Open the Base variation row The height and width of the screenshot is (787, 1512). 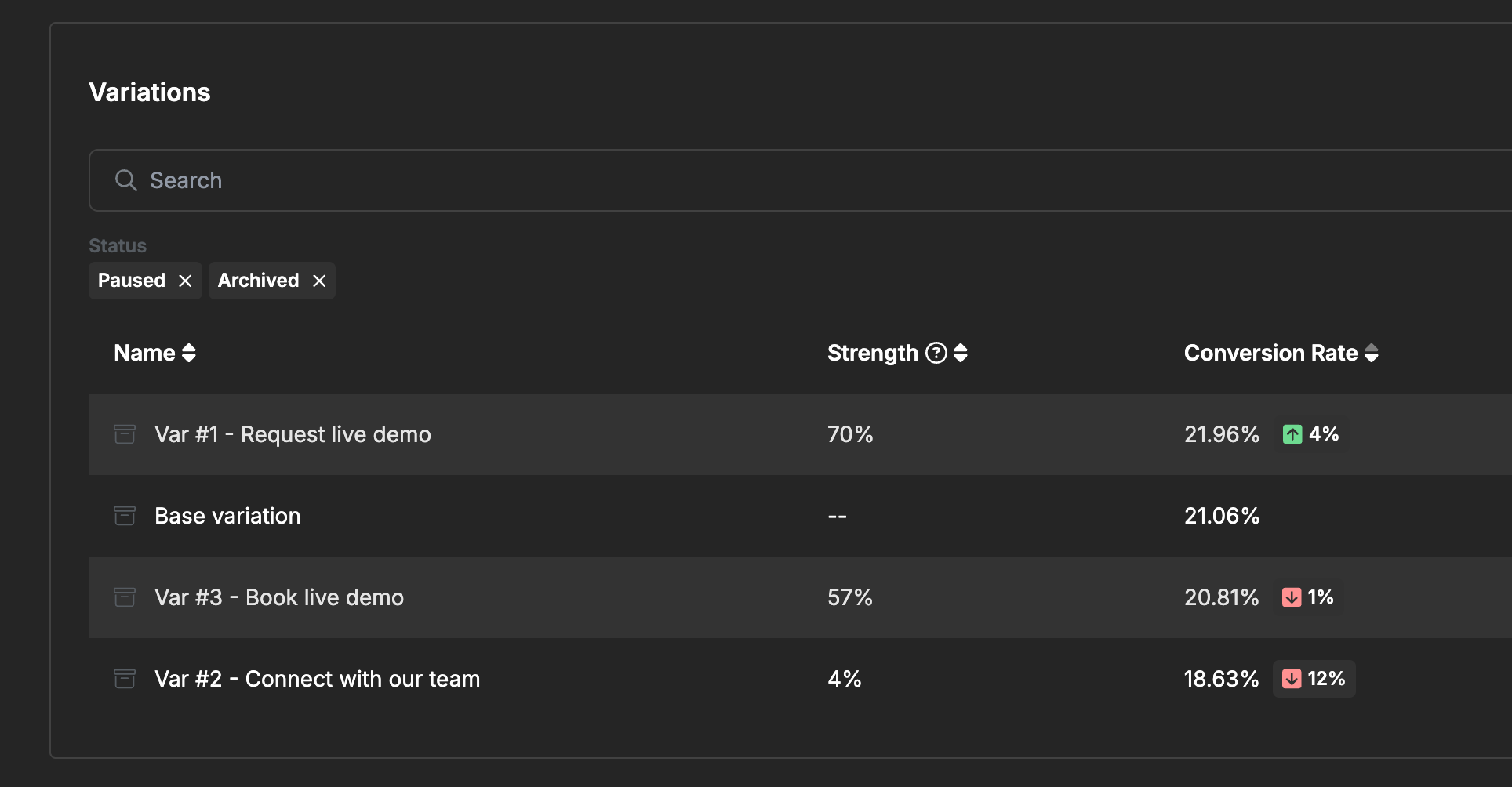(x=227, y=516)
